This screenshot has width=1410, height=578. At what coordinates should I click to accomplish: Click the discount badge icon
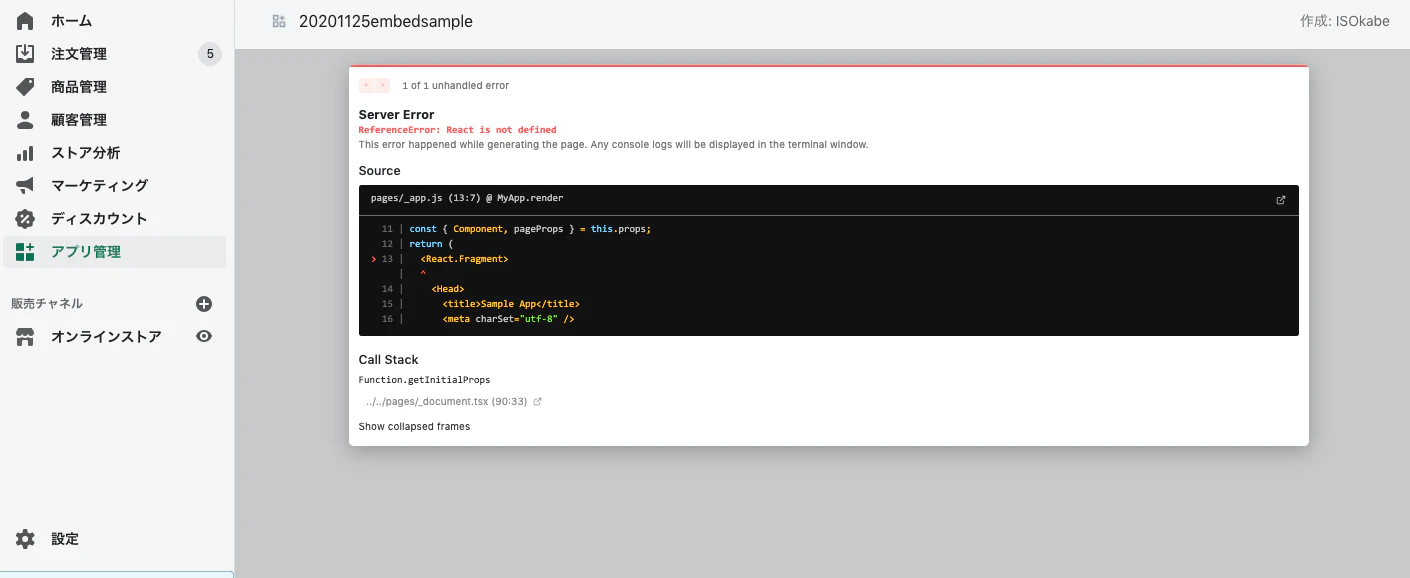(x=26, y=219)
